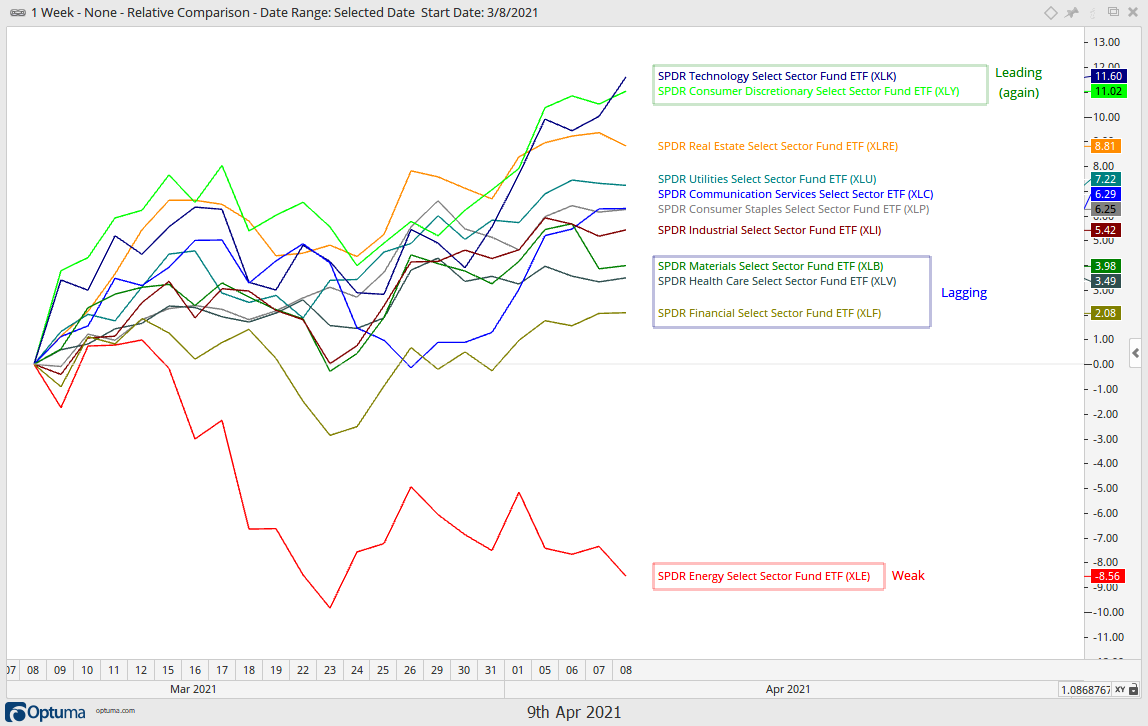The height and width of the screenshot is (726, 1148).
Task: Click the 'Mar 2021' month label
Action: [x=193, y=689]
